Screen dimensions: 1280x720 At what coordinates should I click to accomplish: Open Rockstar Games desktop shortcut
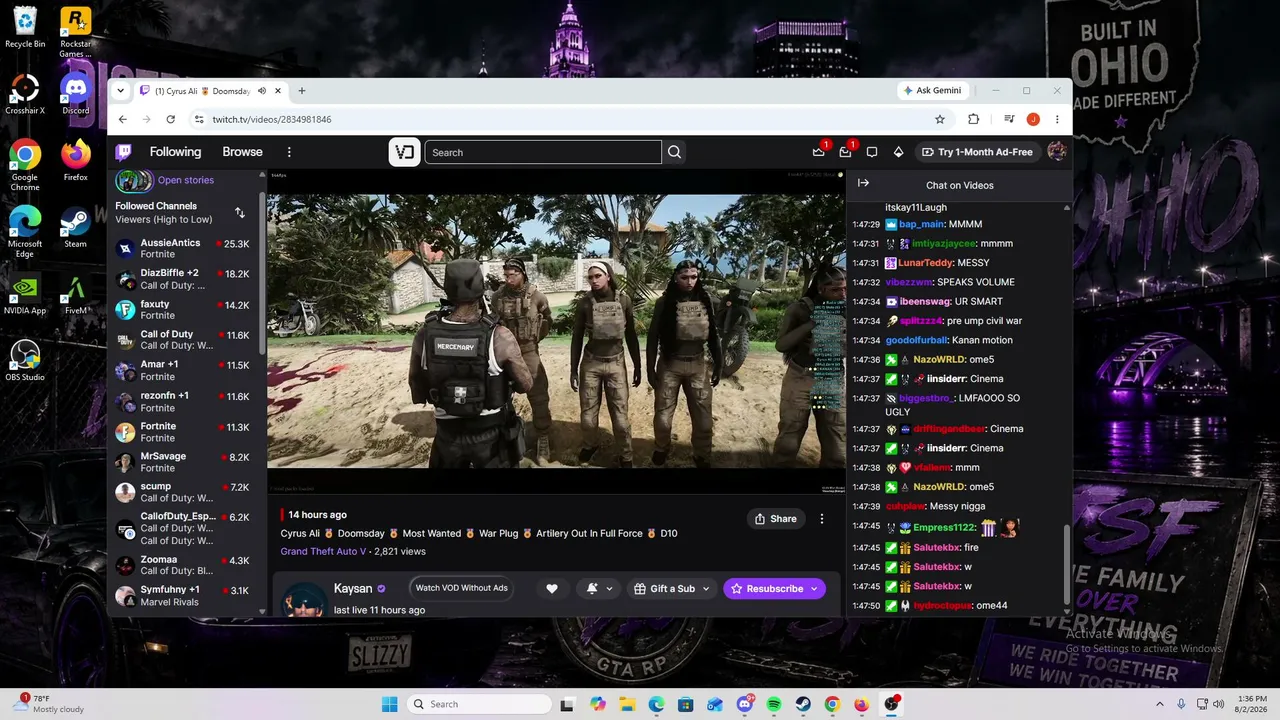click(76, 33)
